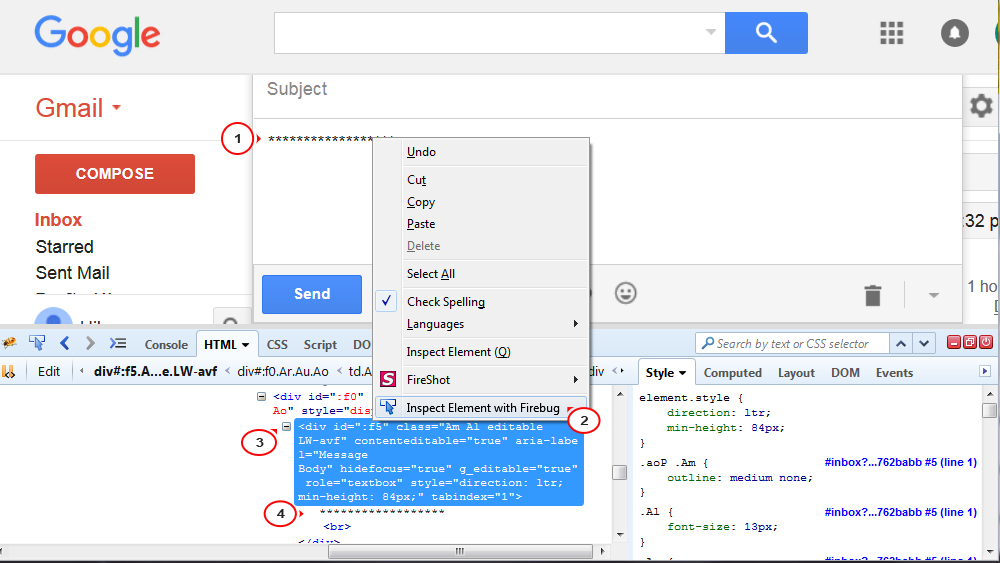1000x563 pixels.
Task: Toggle Break On Mutate icon beside Edit
Action: (8, 371)
